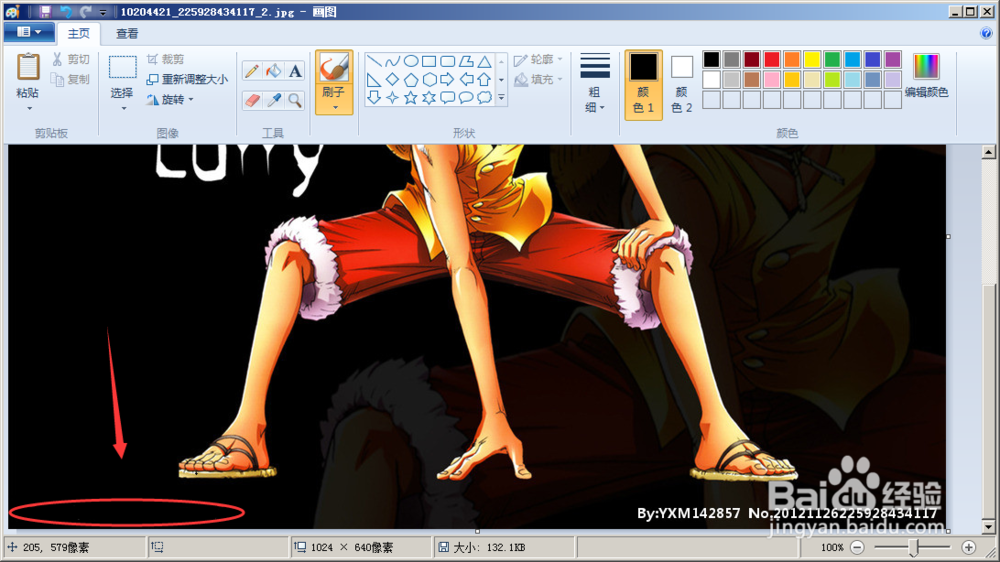
Task: Choose the Pentagon shape
Action: (411, 80)
